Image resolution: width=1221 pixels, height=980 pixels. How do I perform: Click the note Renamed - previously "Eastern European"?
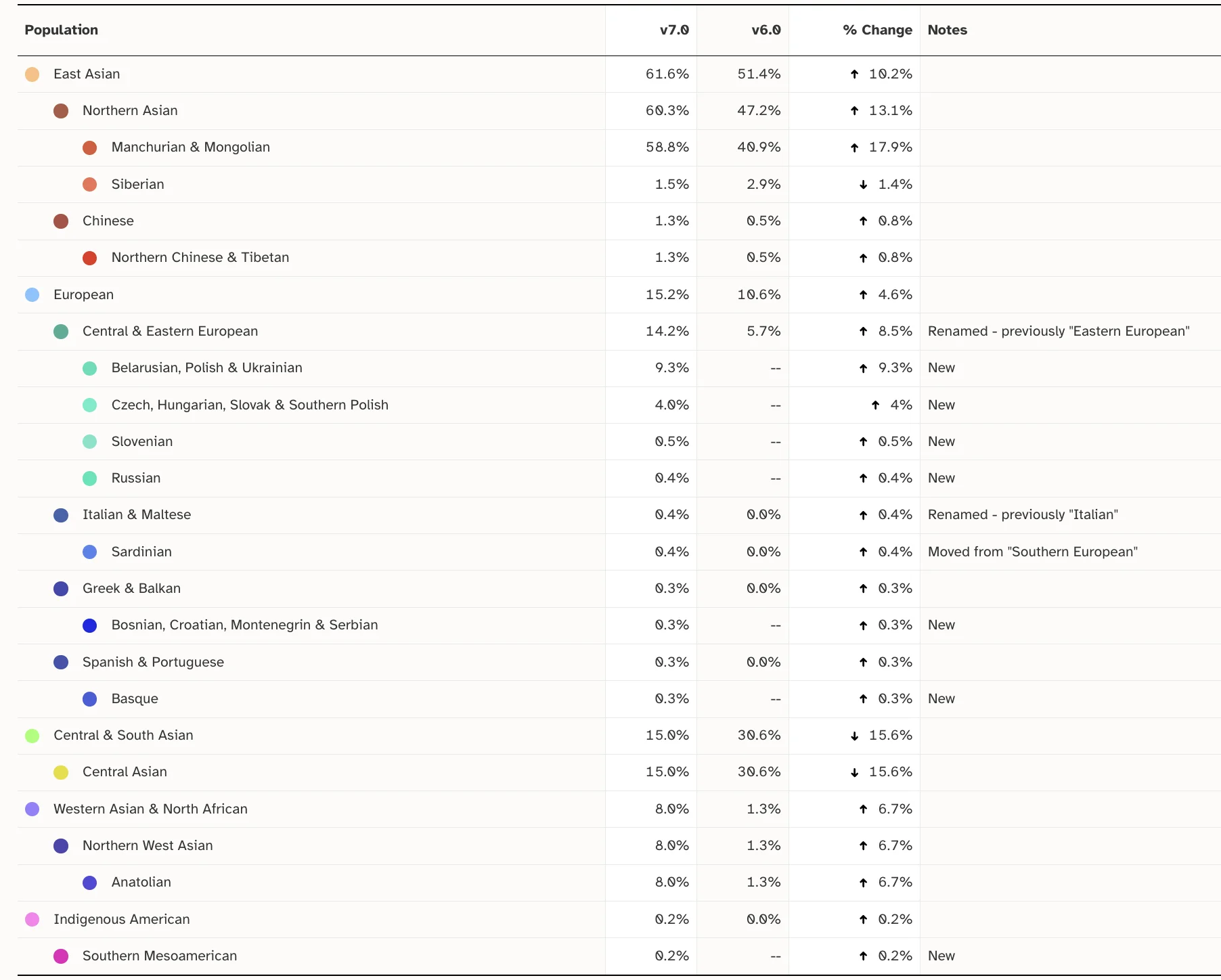point(1059,331)
